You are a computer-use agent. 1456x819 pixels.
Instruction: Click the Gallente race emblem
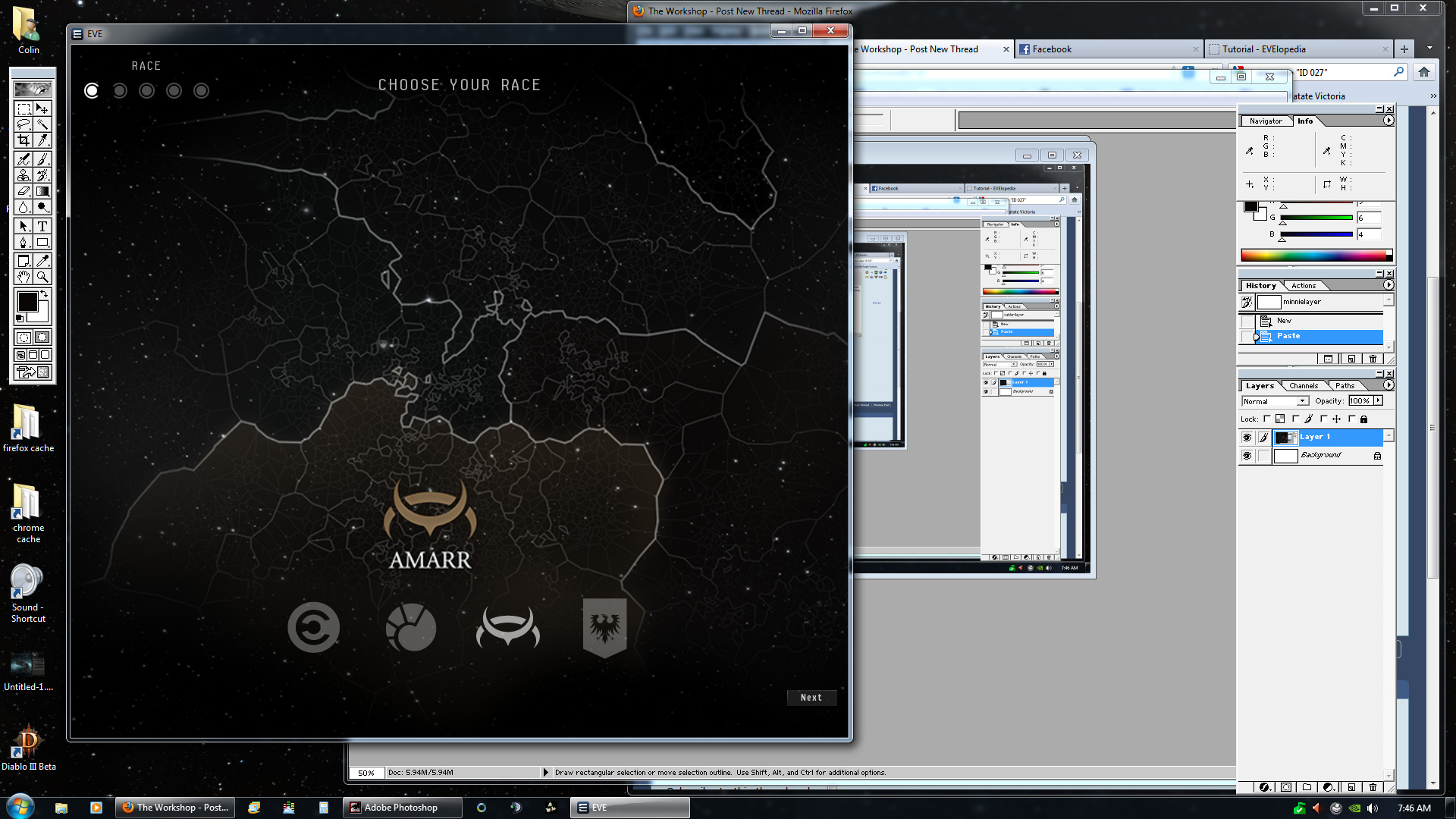pos(411,627)
